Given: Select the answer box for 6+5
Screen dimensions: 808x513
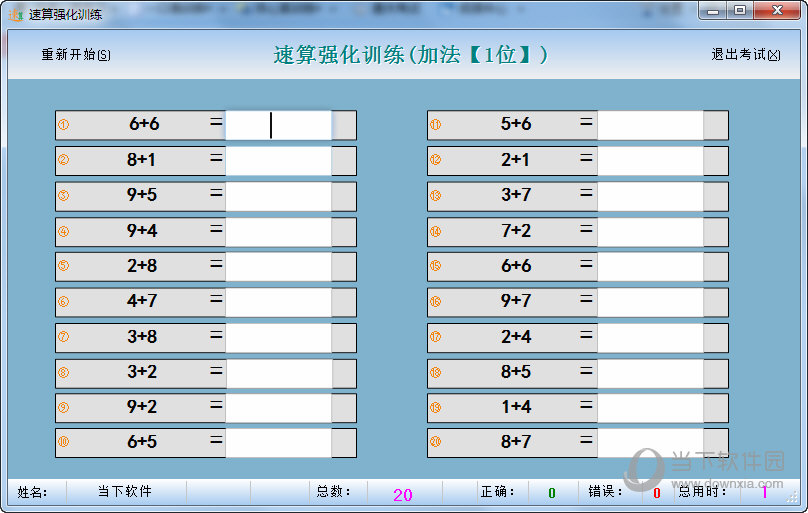Looking at the screenshot, I should [279, 443].
